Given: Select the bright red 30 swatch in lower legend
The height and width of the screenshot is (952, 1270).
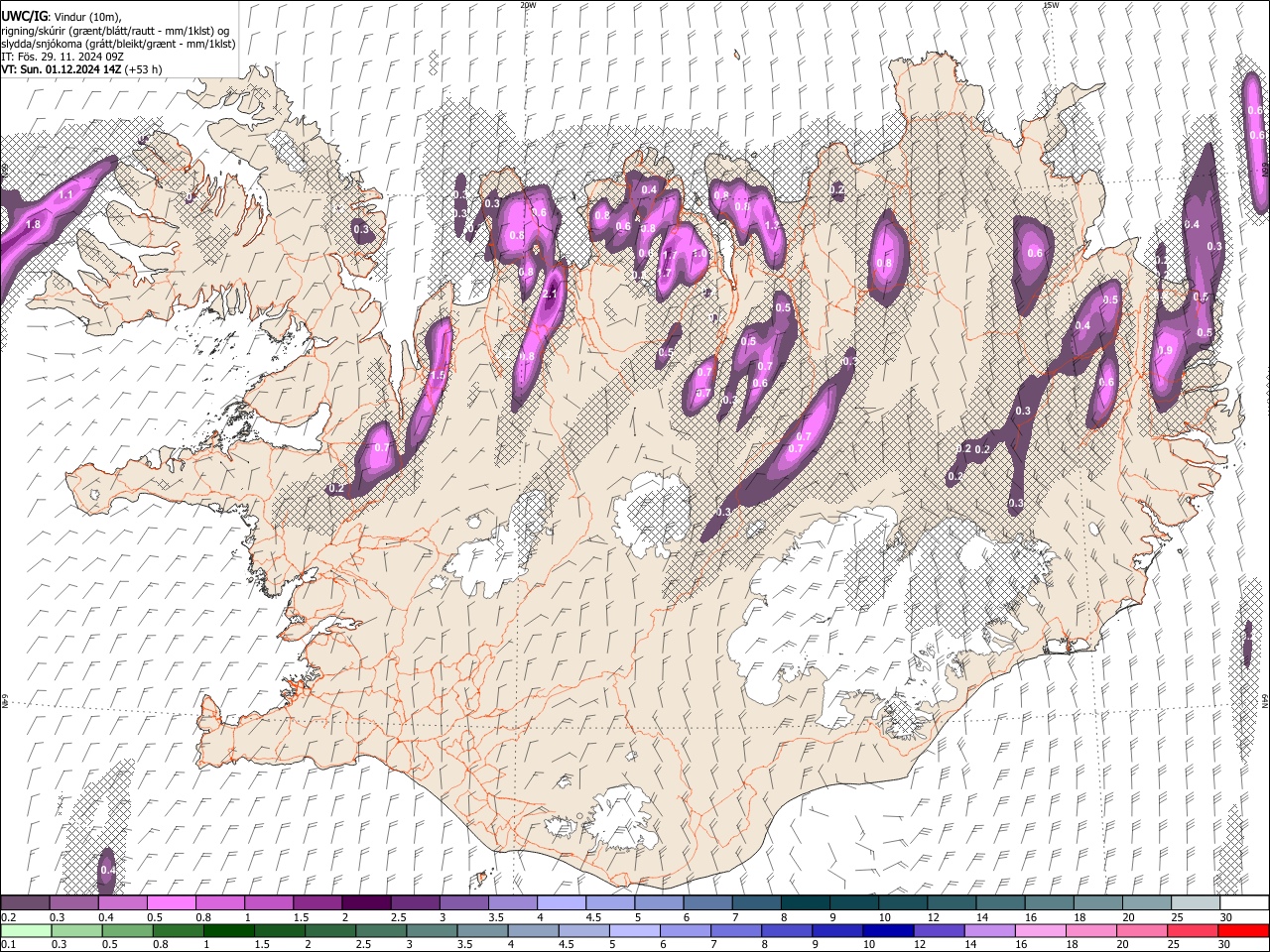Looking at the screenshot, I should (1243, 931).
